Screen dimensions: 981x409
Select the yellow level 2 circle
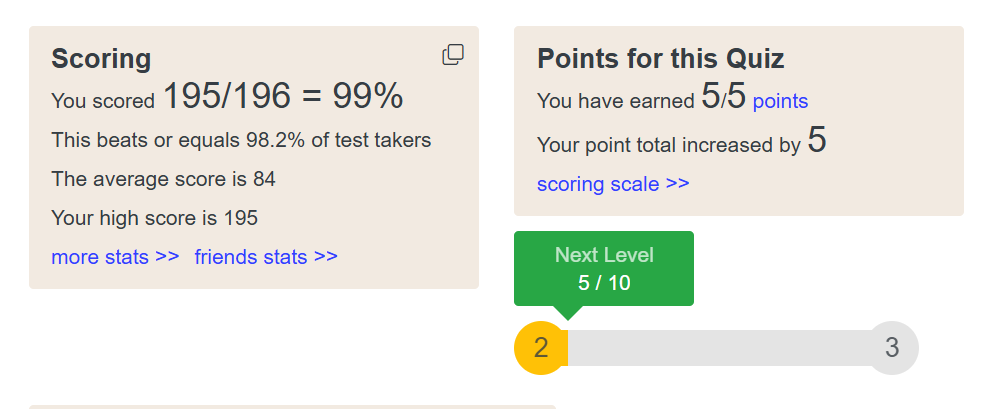(x=540, y=348)
